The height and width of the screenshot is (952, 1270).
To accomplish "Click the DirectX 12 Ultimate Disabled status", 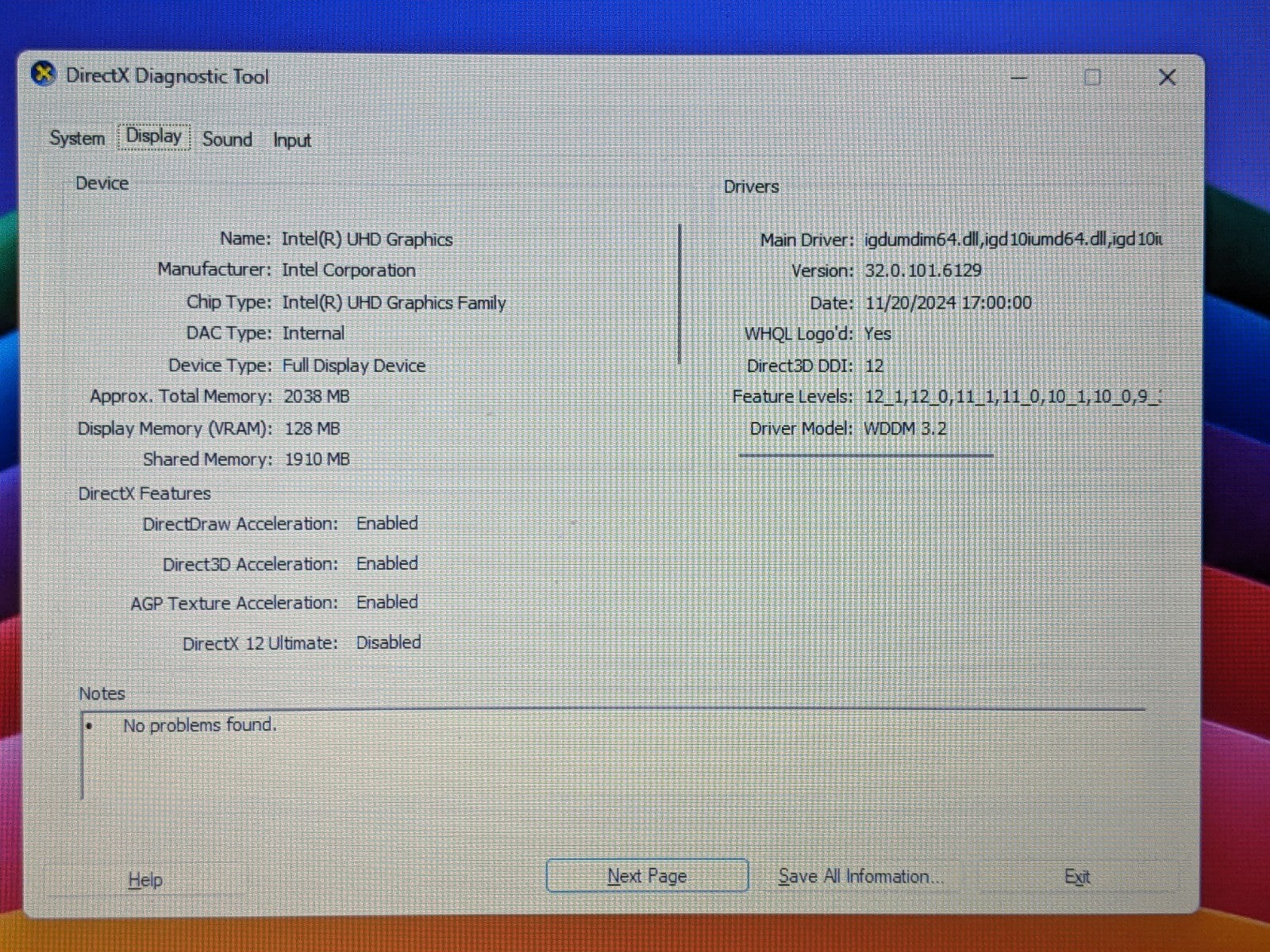I will 388,643.
